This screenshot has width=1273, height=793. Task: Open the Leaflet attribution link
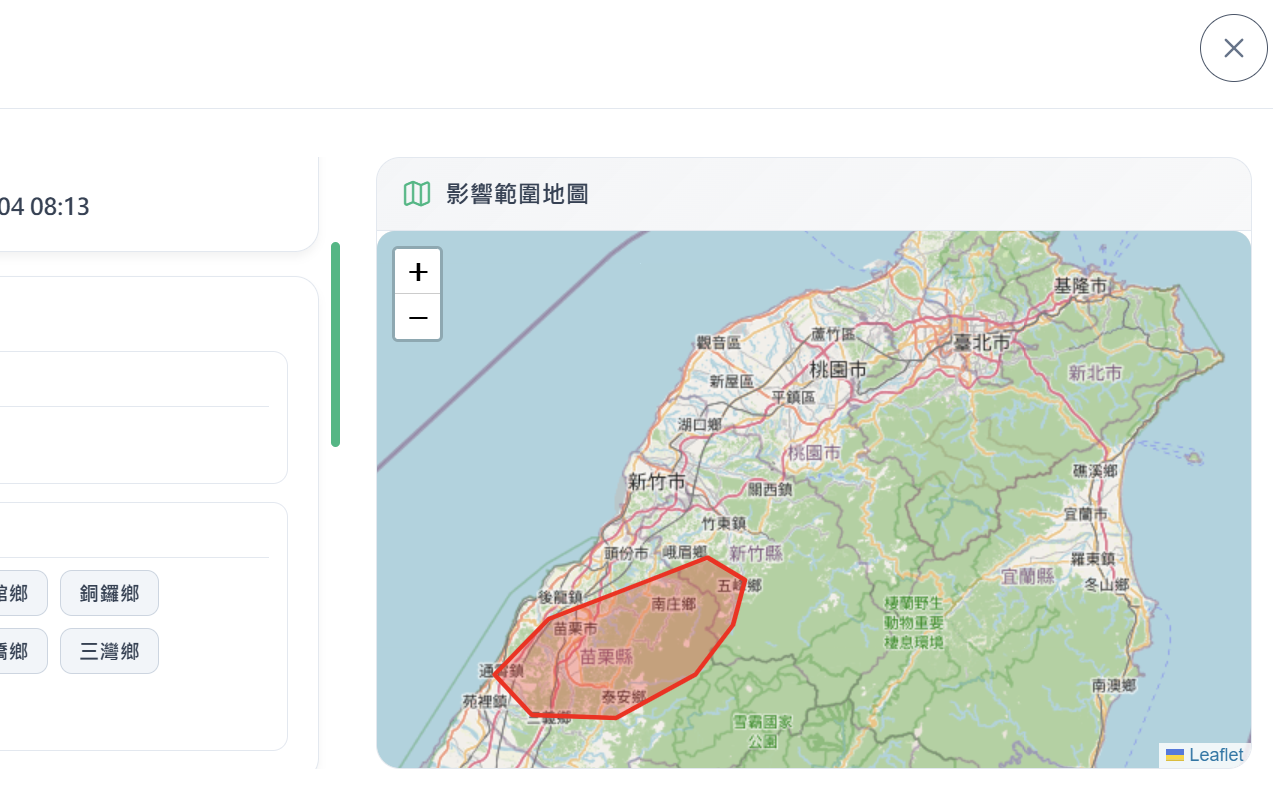point(1214,755)
